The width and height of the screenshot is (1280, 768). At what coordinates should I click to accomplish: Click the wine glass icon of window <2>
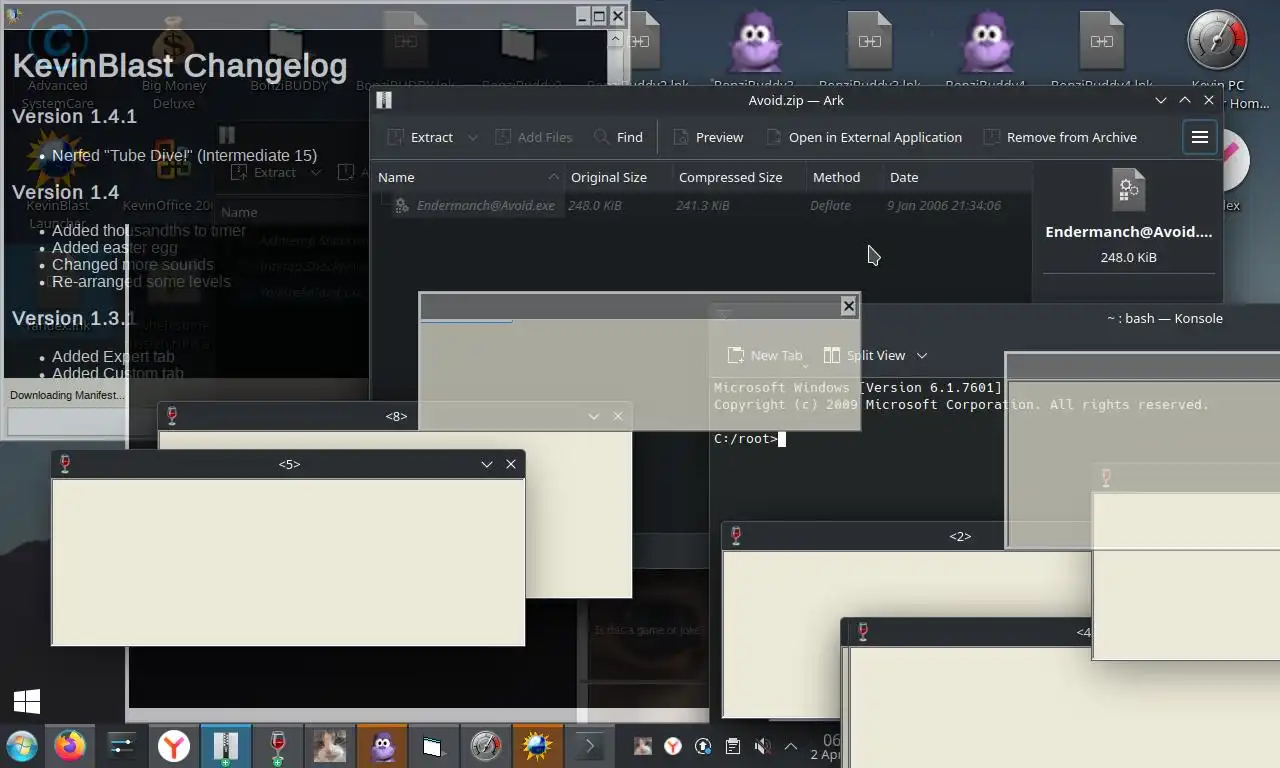[x=736, y=536]
